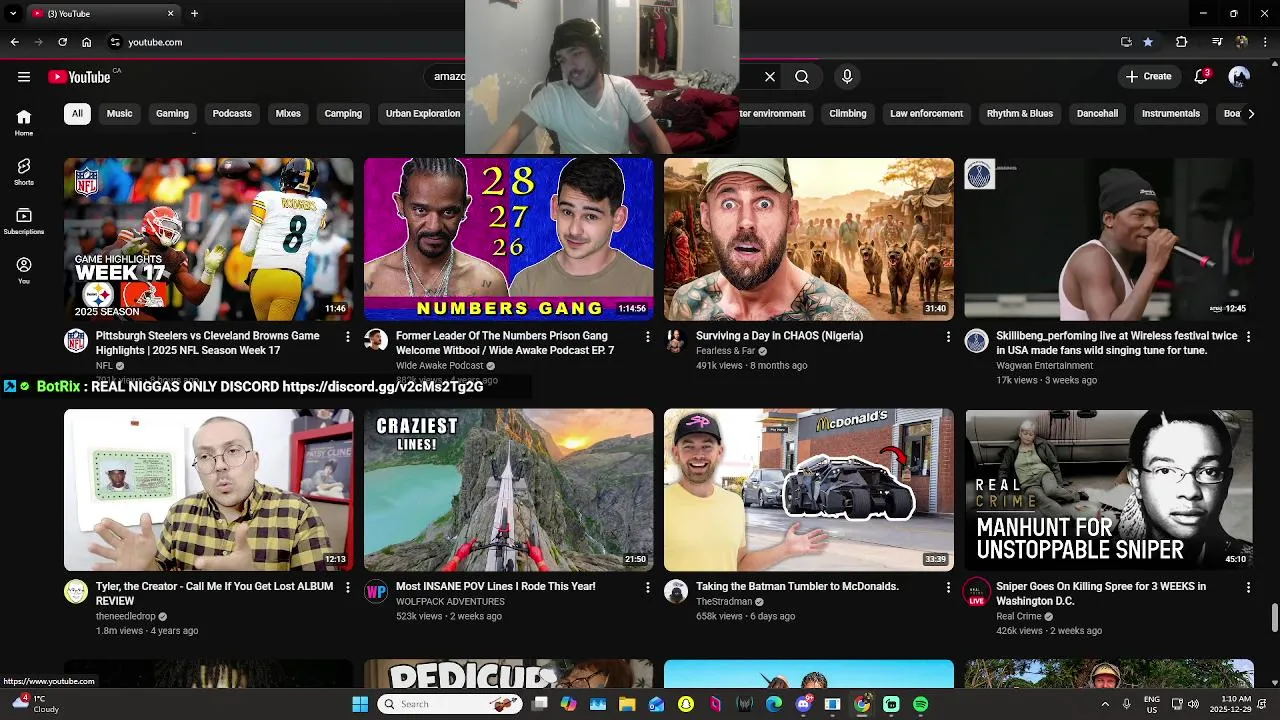Open Snapchat from the taskbar

686,704
